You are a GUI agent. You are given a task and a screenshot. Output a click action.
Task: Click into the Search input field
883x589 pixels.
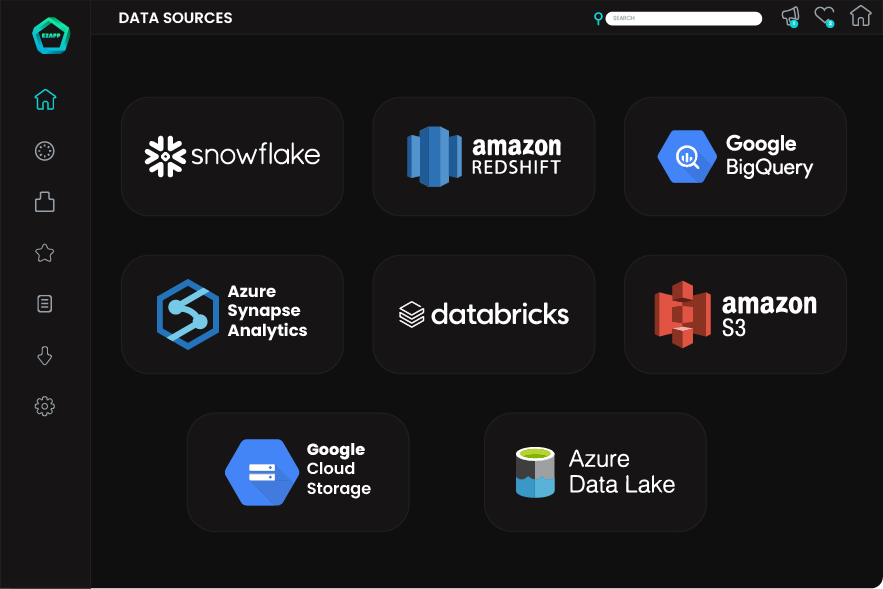pos(684,18)
